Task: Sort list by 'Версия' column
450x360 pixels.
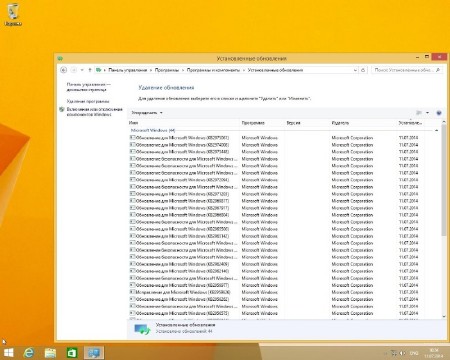Action: tap(307, 123)
